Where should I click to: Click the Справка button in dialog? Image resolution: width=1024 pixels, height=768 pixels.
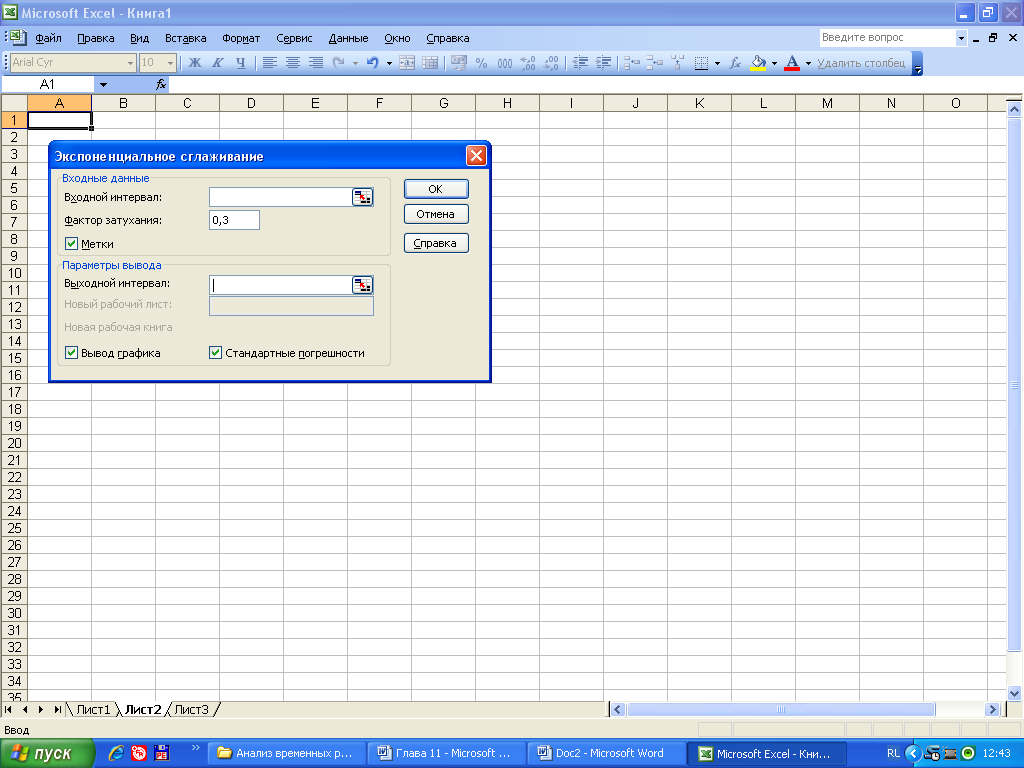[436, 243]
